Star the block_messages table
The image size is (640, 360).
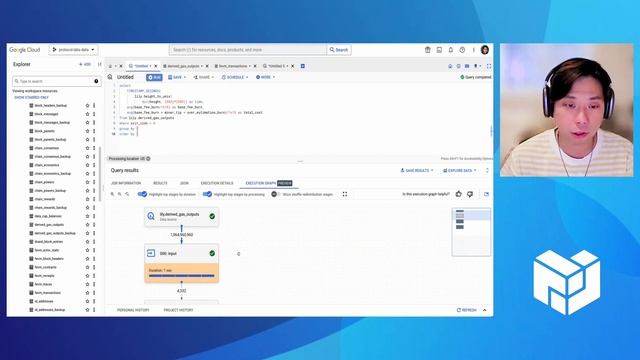tap(87, 114)
